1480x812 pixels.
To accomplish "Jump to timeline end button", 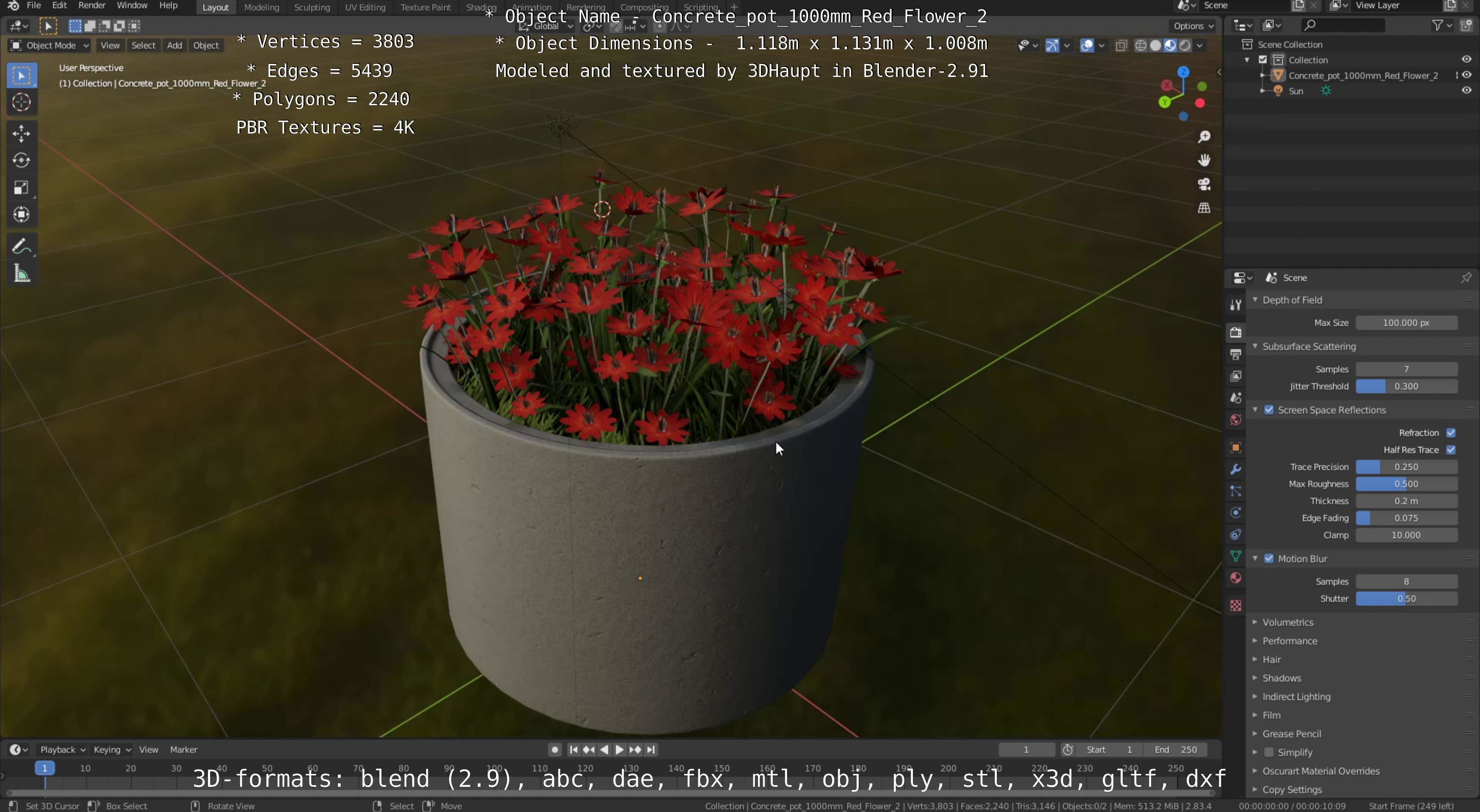I will coord(650,749).
